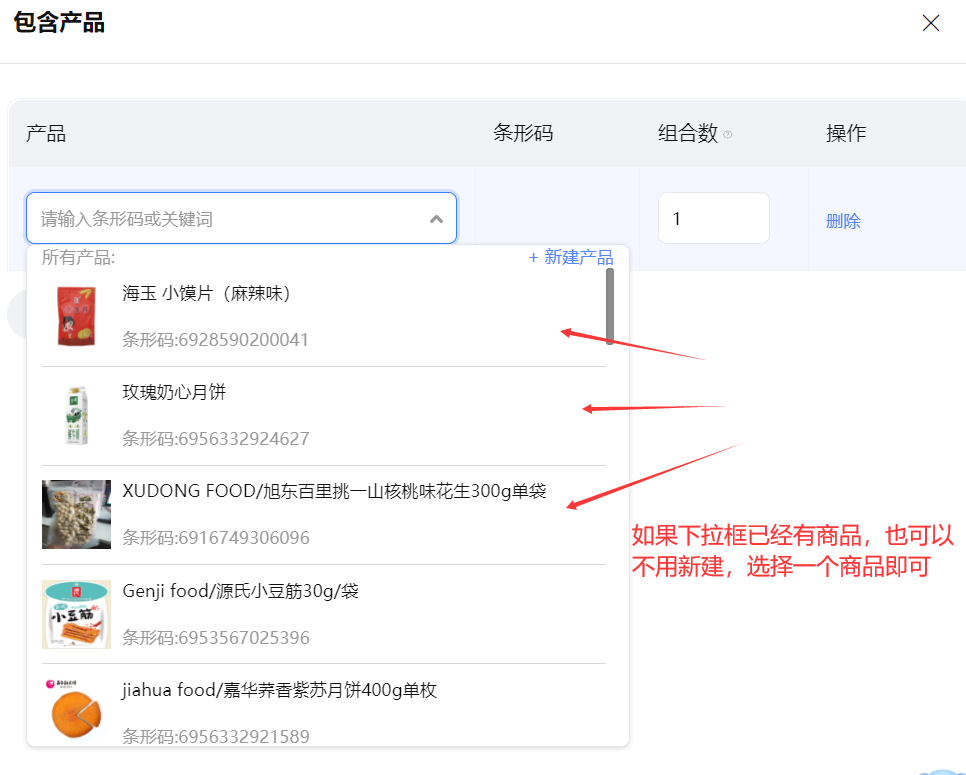This screenshot has width=966, height=775.
Task: Click the + 新建产品 link
Action: point(571,258)
